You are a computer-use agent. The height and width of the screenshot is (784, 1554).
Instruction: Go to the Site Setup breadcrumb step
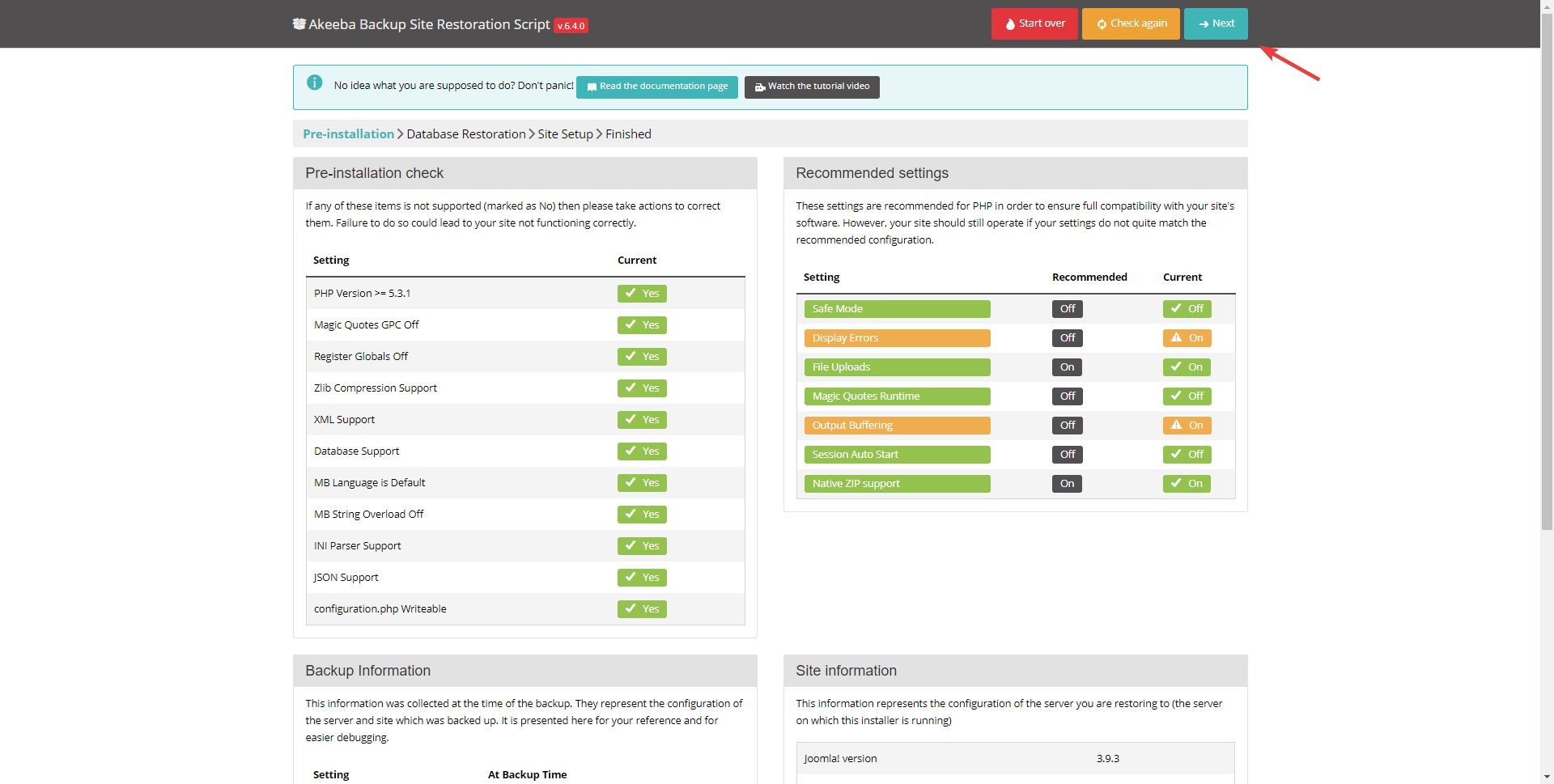[x=565, y=134]
